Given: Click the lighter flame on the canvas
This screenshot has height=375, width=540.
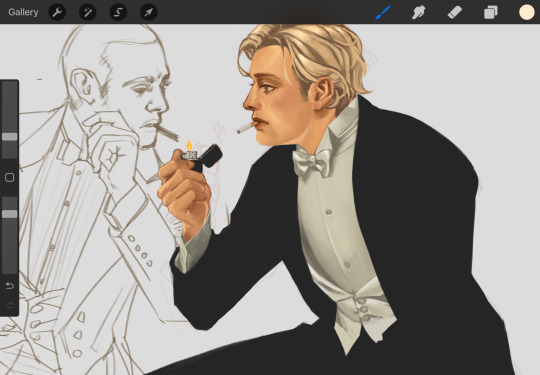Looking at the screenshot, I should (x=189, y=146).
